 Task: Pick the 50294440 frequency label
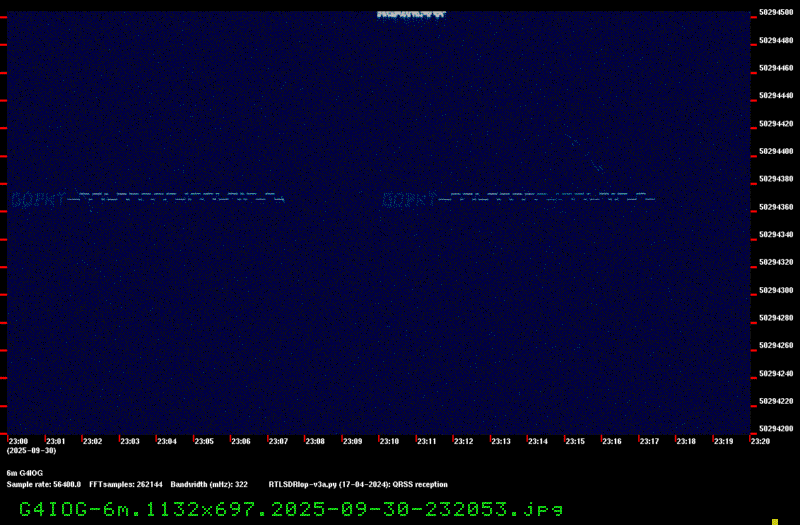click(776, 95)
